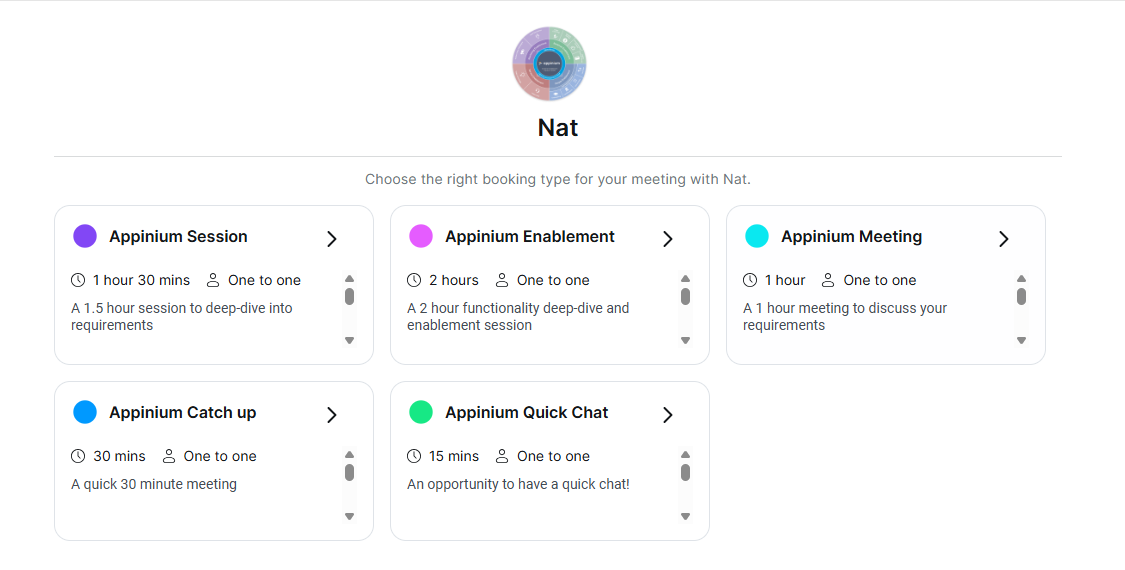Click the person icon in Appinium Meeting card
Screen dimensions: 1125x570
point(828,280)
